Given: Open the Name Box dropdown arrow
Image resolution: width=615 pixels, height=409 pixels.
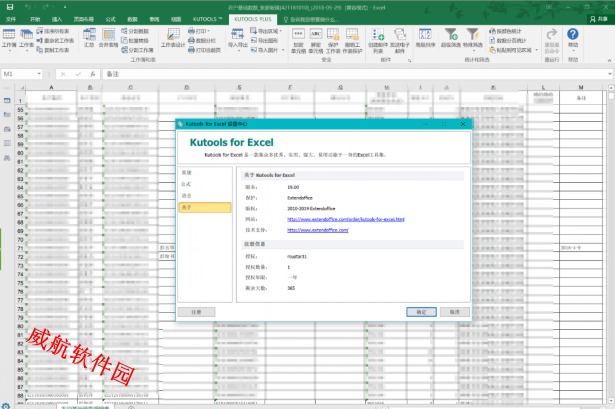Looking at the screenshot, I should pyautogui.click(x=39, y=74).
